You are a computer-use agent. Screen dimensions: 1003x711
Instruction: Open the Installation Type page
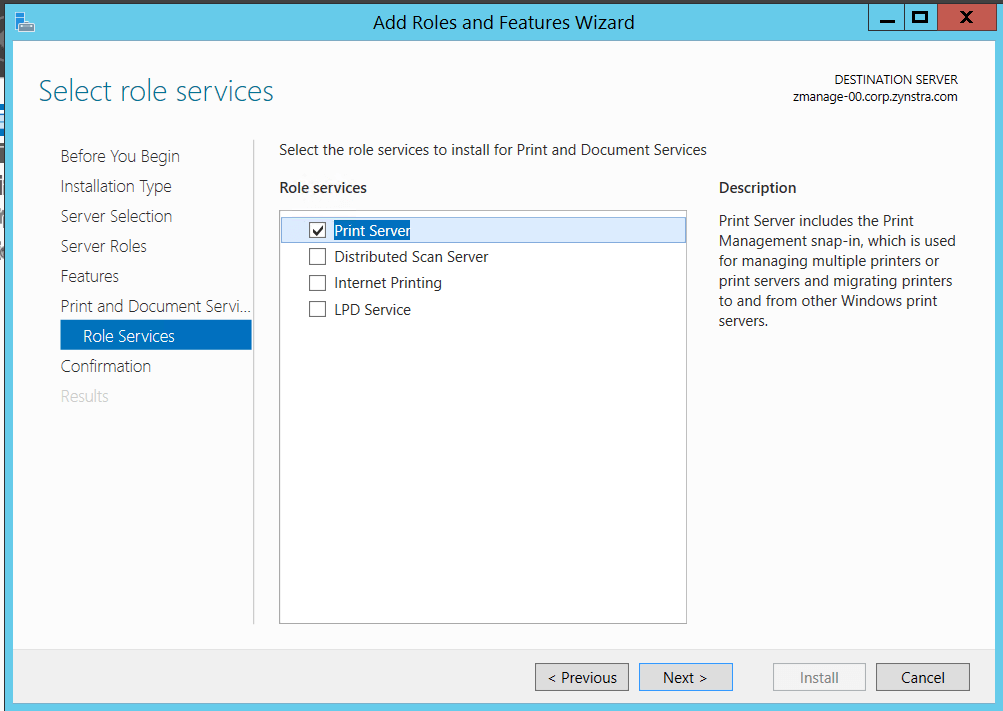click(x=116, y=186)
